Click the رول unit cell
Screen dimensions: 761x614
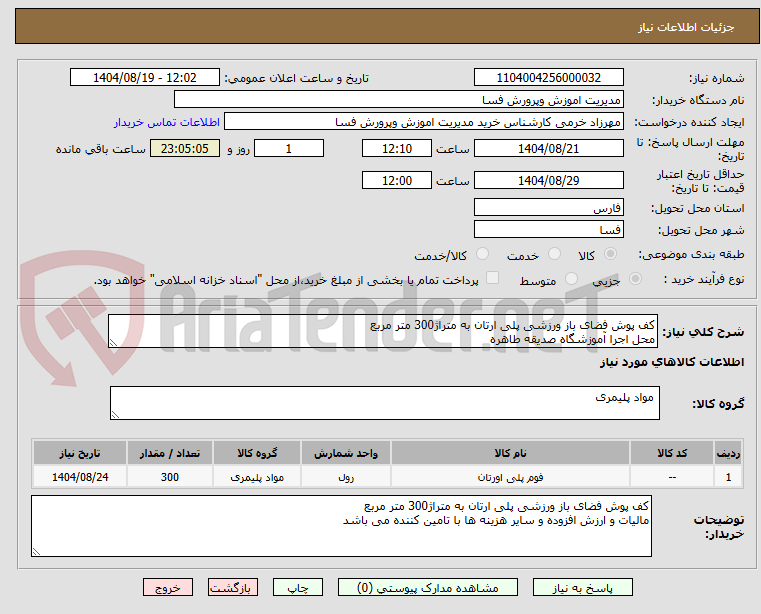[x=346, y=477]
